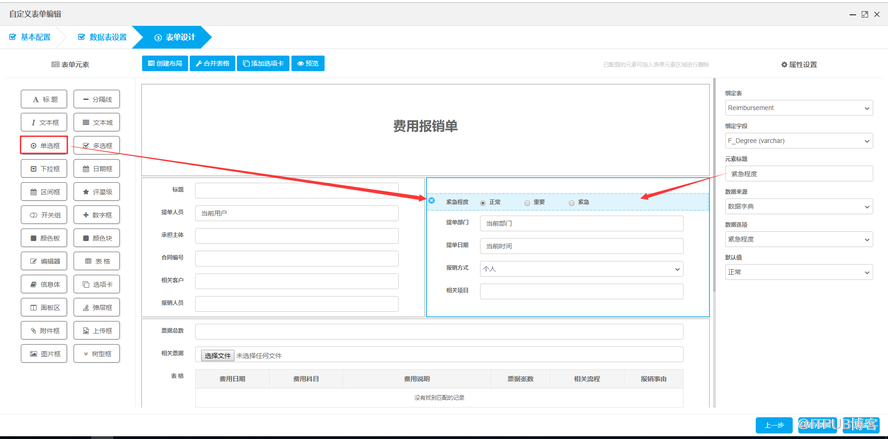Screen dimensions: 888x439
Task: Pick the 附件框 attachment element
Action: click(x=44, y=331)
